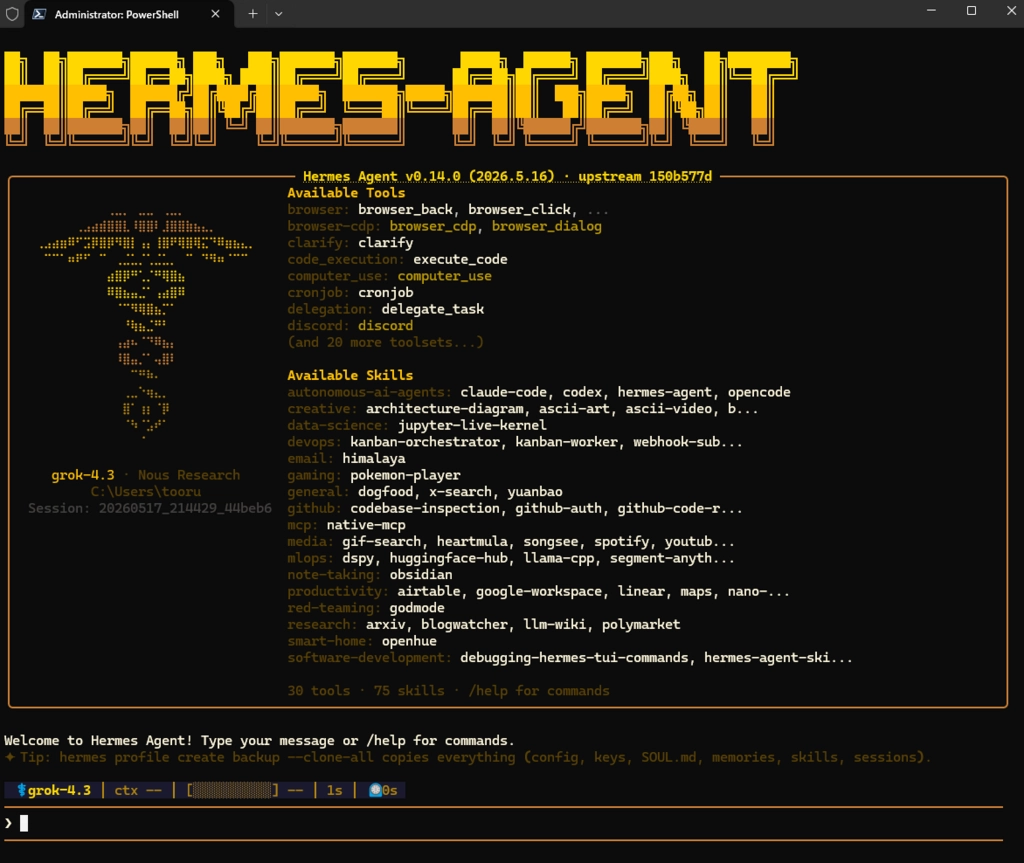Click the Available Tools heading
This screenshot has width=1024, height=863.
[346, 193]
